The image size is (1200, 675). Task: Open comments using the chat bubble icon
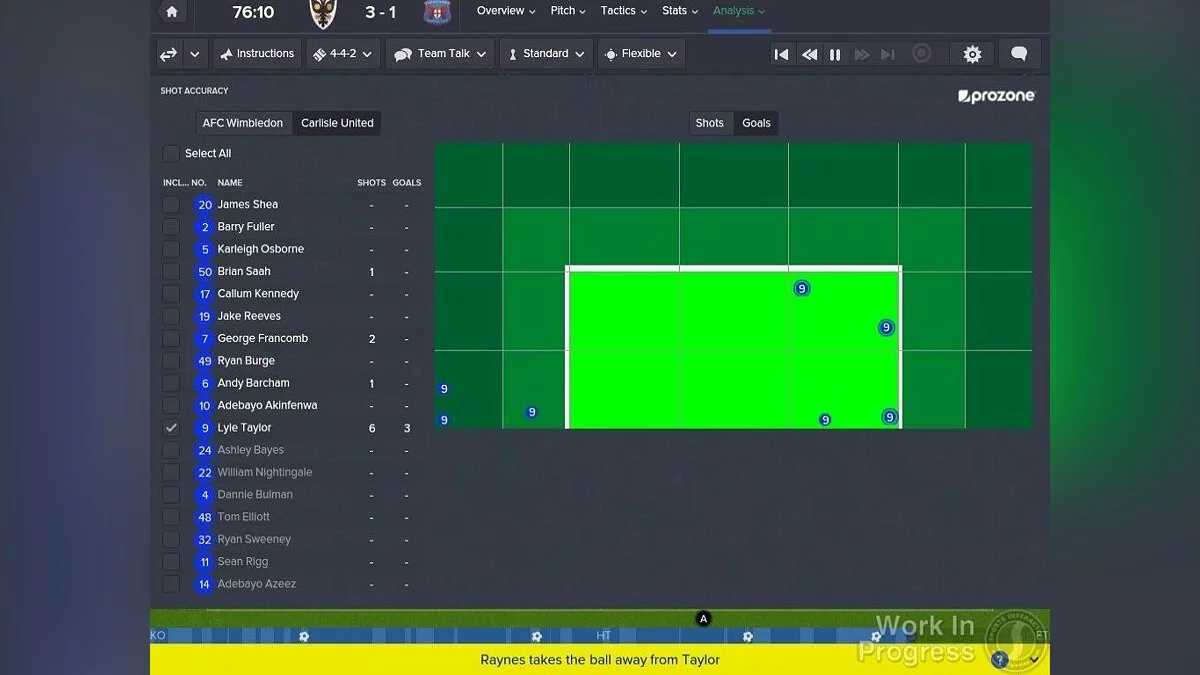coord(1019,54)
